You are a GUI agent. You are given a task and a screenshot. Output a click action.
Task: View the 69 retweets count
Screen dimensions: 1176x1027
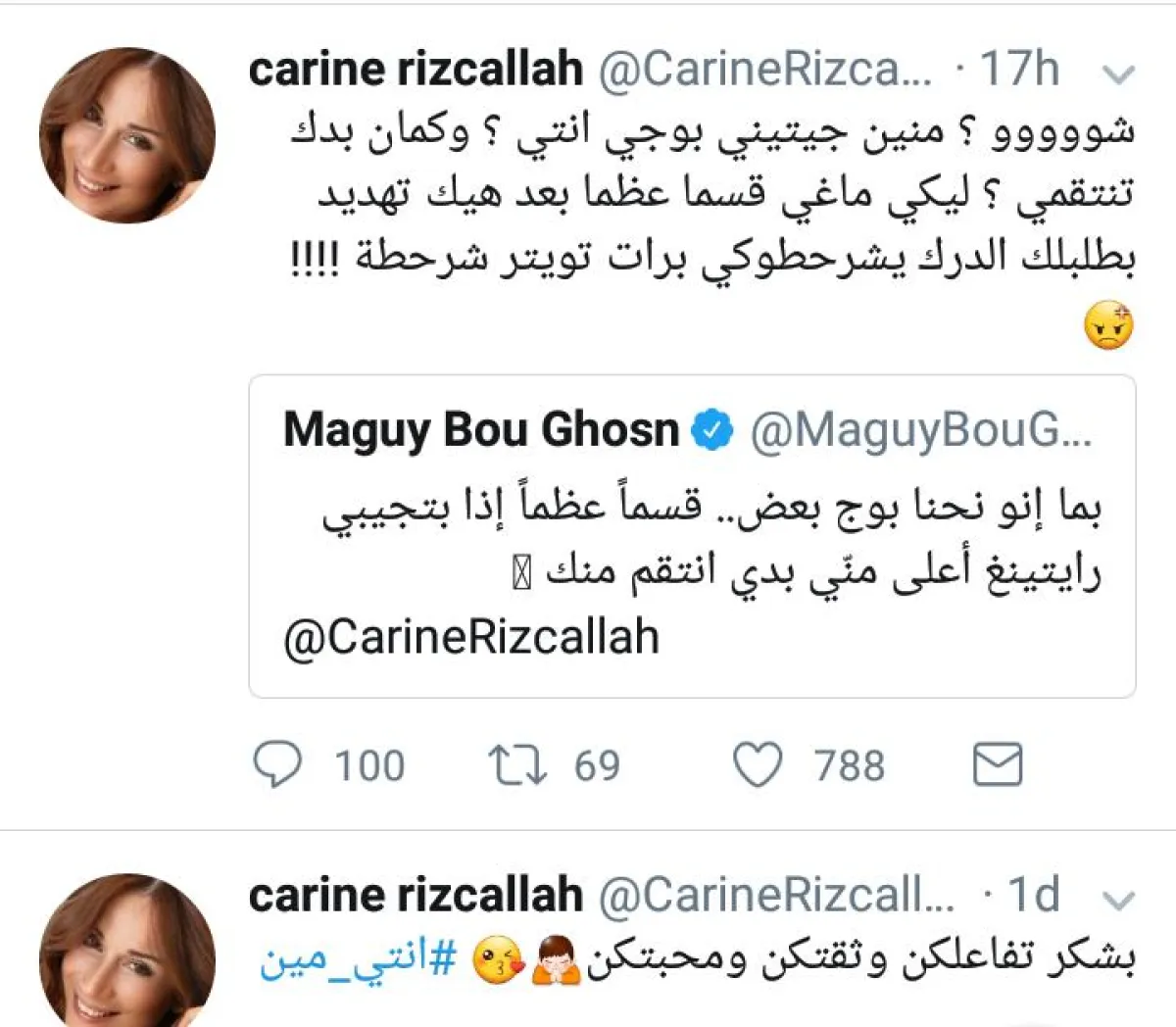pyautogui.click(x=597, y=765)
